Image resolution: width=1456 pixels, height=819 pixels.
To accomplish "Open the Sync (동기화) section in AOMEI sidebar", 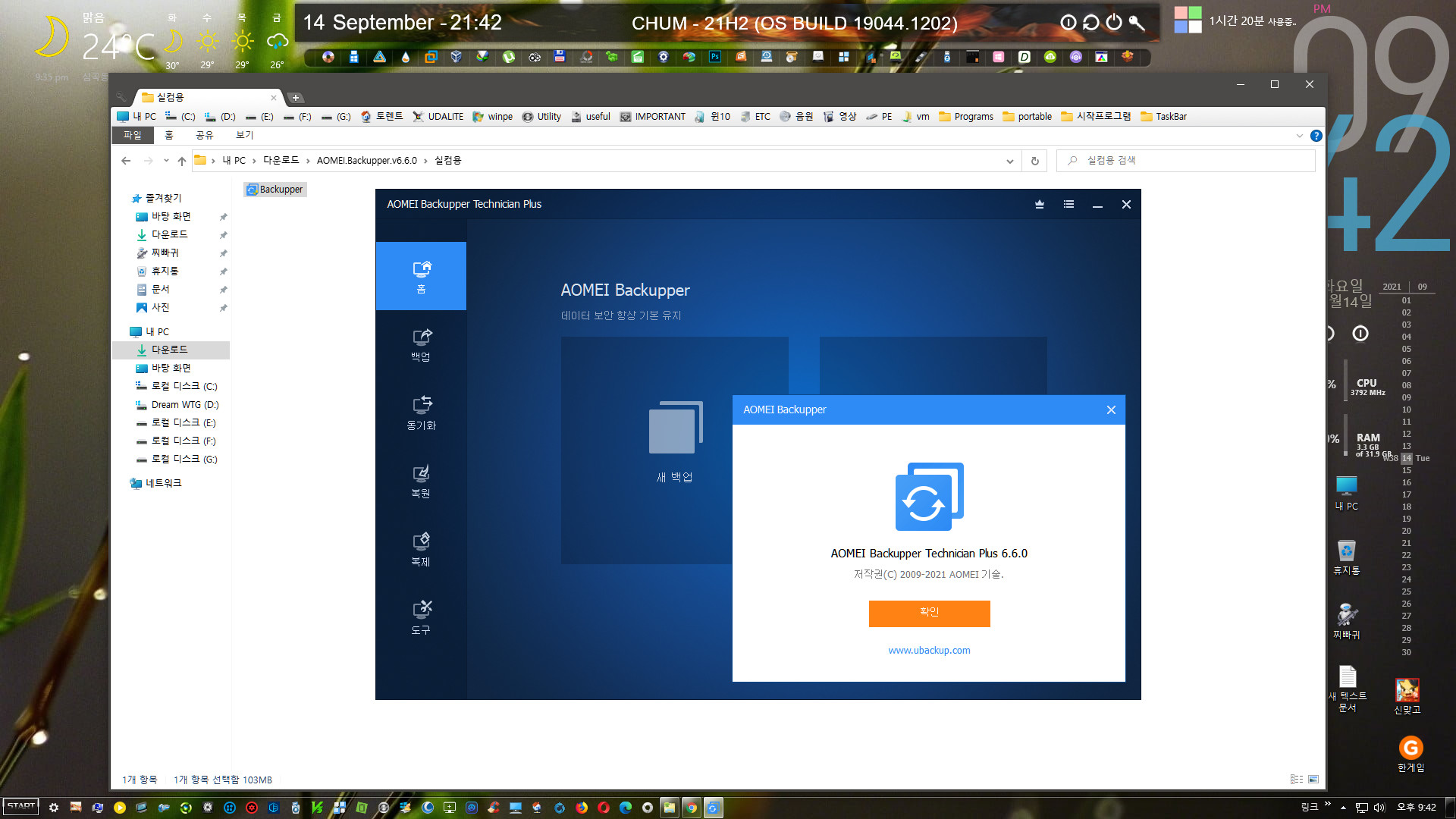I will click(x=421, y=413).
